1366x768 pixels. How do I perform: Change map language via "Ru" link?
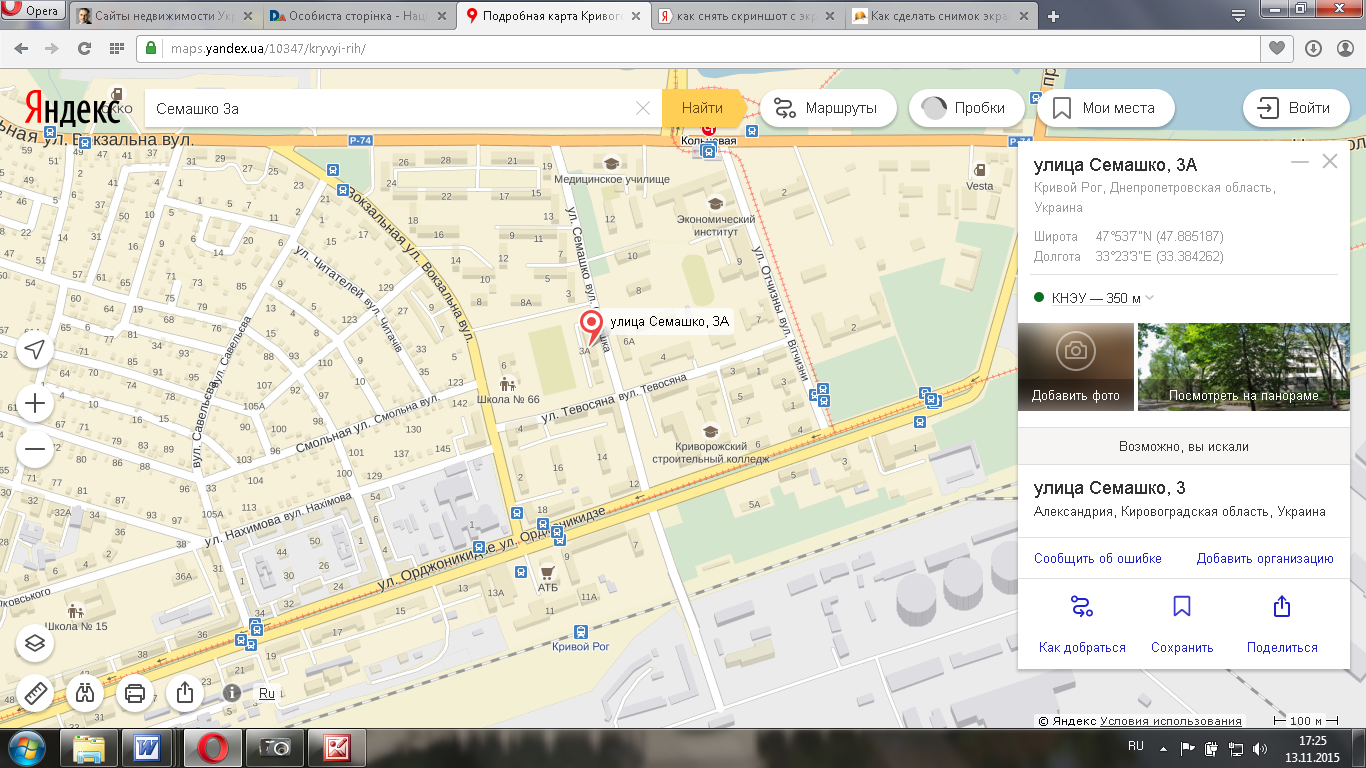click(266, 693)
